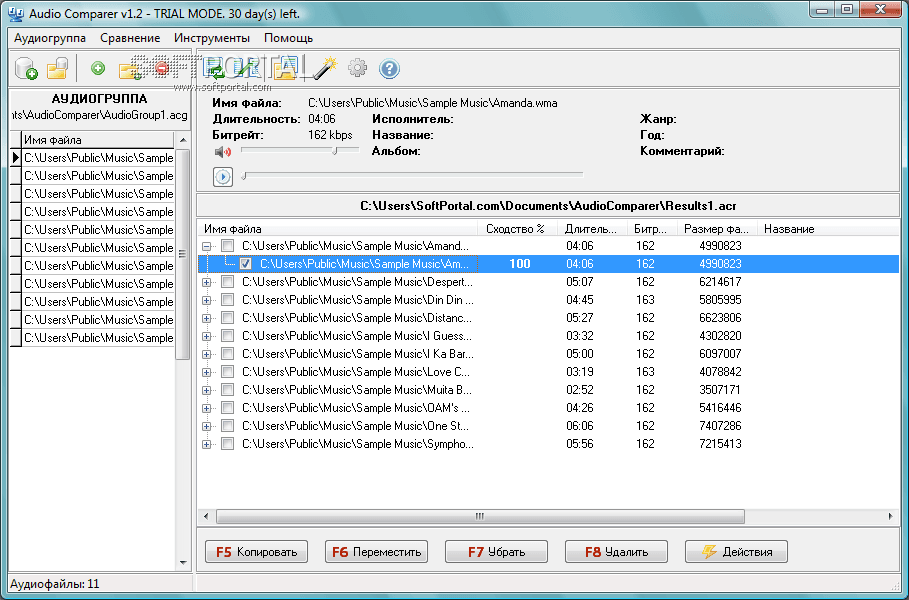The height and width of the screenshot is (600, 909).
Task: Click Имя файла header in results table
Action: tap(337, 229)
